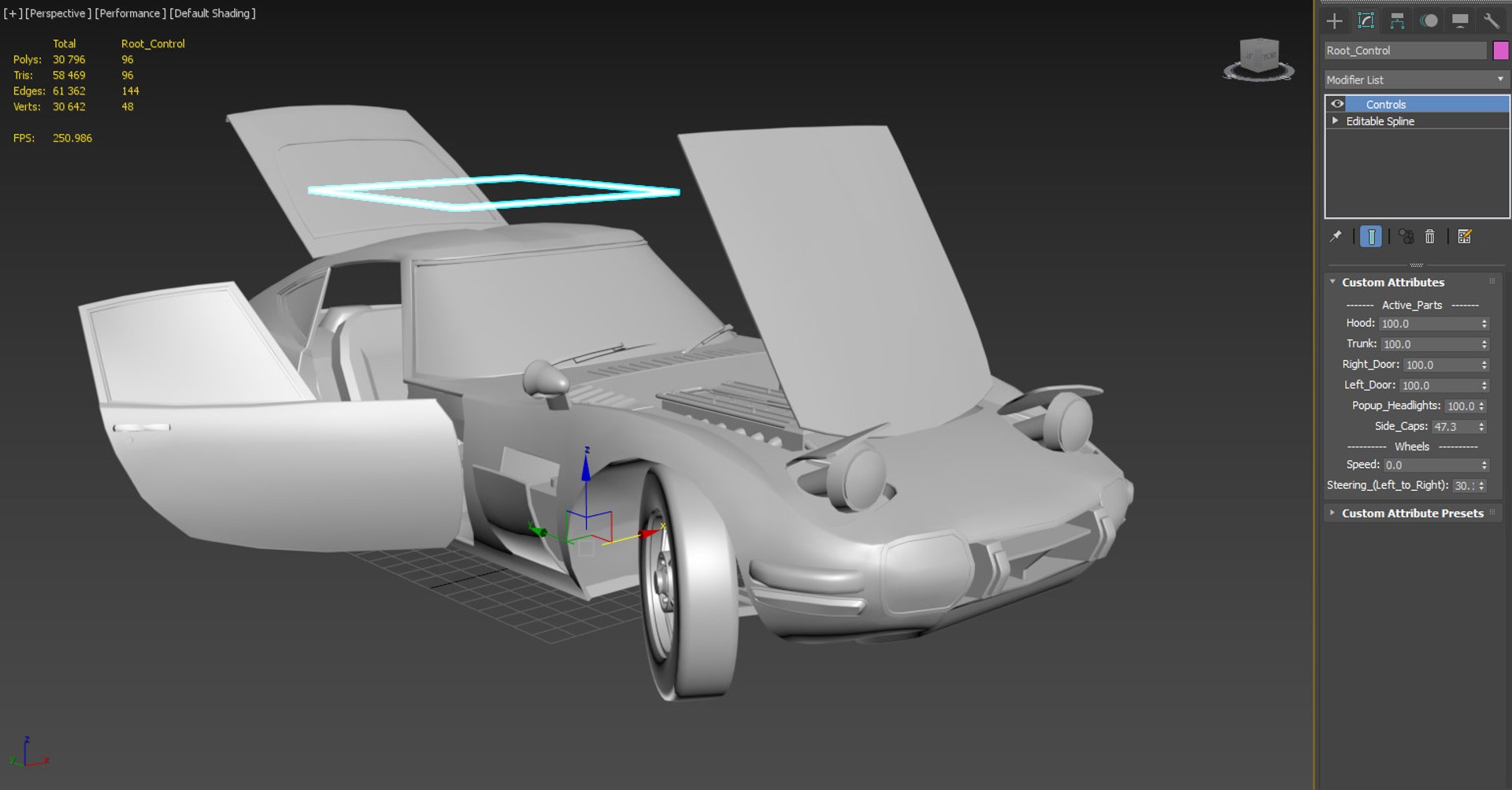1512x790 pixels.
Task: Click the Speed spinner arrows
Action: [x=1484, y=465]
